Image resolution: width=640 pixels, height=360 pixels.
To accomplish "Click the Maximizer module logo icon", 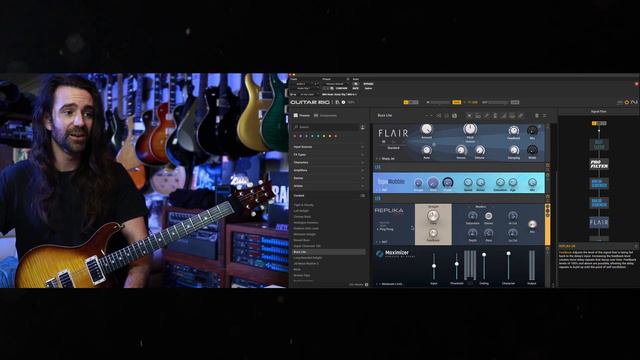I will point(380,254).
